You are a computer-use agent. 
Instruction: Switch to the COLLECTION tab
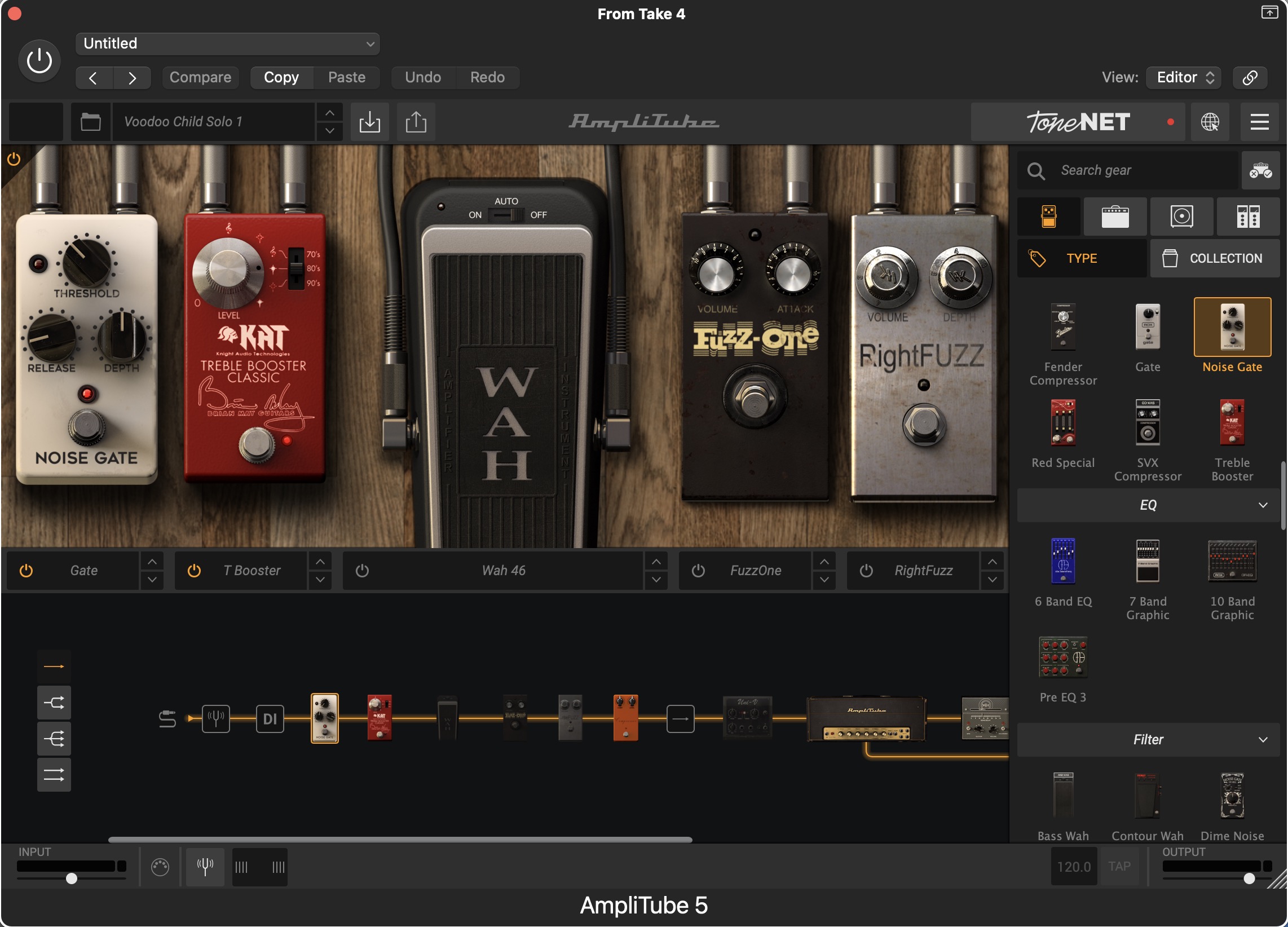coord(1215,258)
